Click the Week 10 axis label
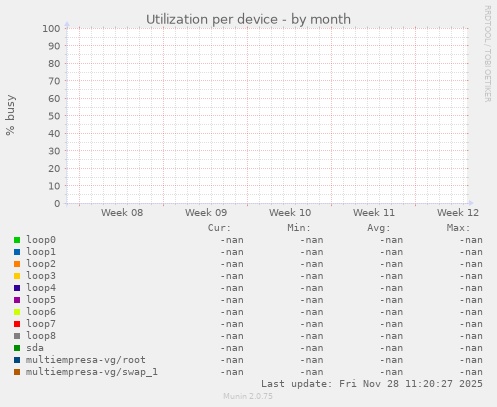 (290, 213)
